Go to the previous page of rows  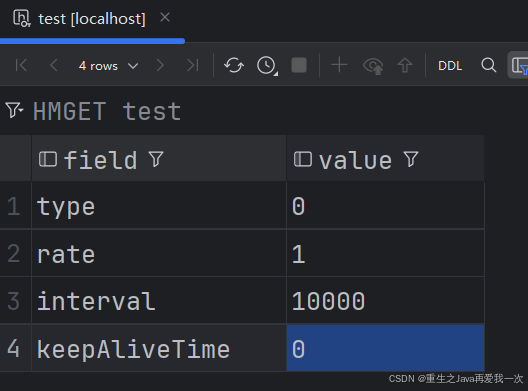(54, 65)
